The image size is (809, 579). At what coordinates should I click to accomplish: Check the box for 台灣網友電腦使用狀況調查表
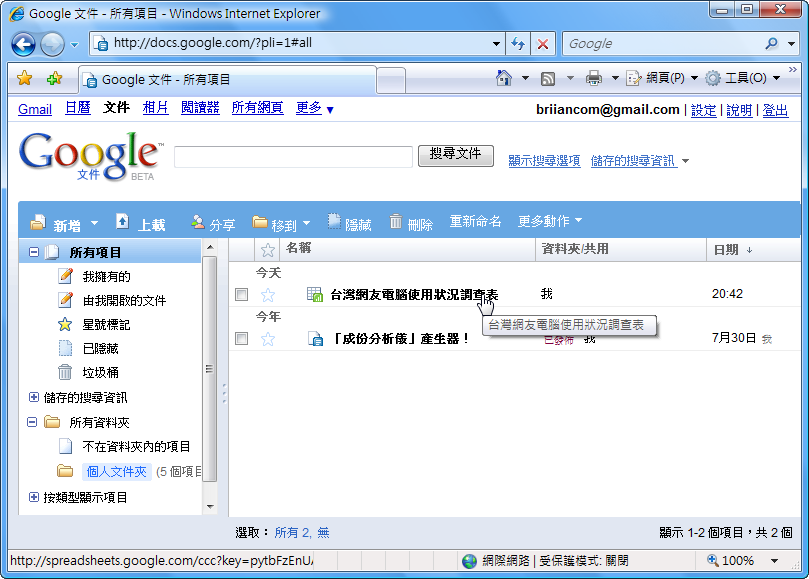(x=241, y=294)
